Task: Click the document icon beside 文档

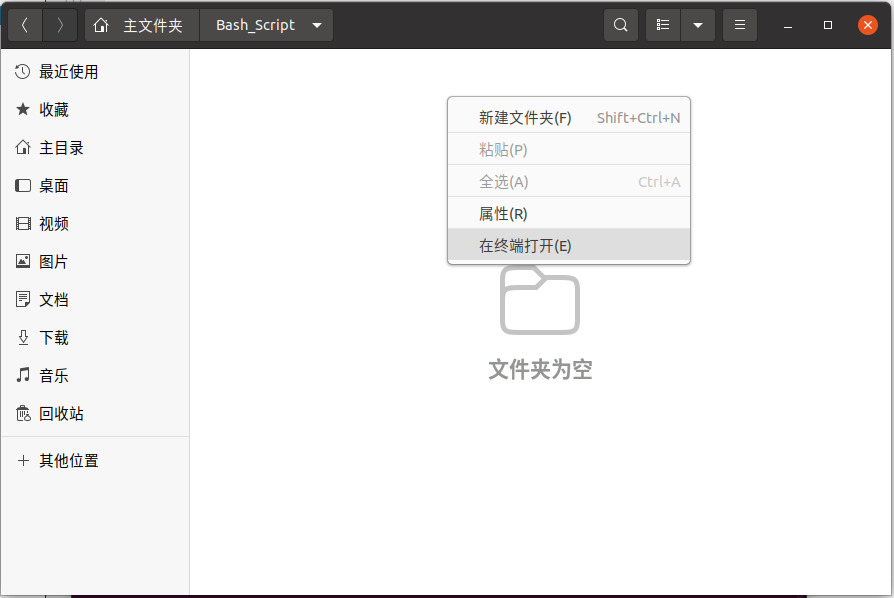Action: [23, 299]
